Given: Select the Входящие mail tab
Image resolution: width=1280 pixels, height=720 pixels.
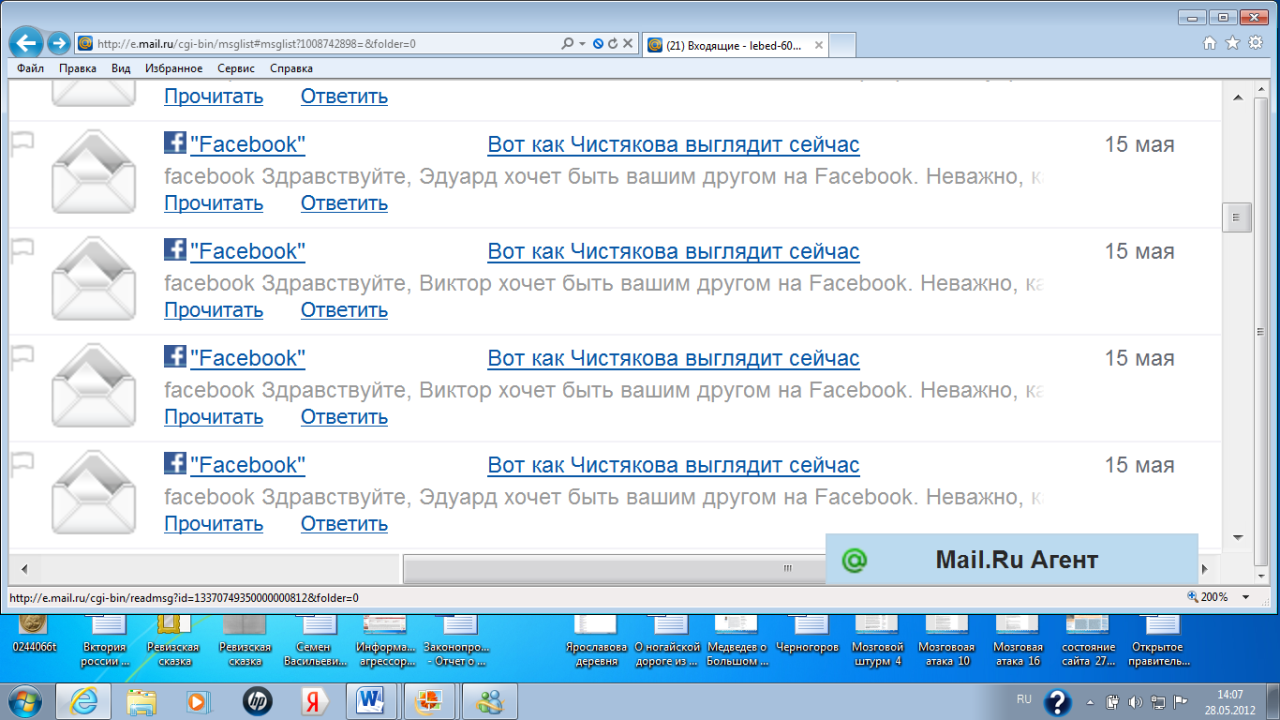Looking at the screenshot, I should point(733,45).
